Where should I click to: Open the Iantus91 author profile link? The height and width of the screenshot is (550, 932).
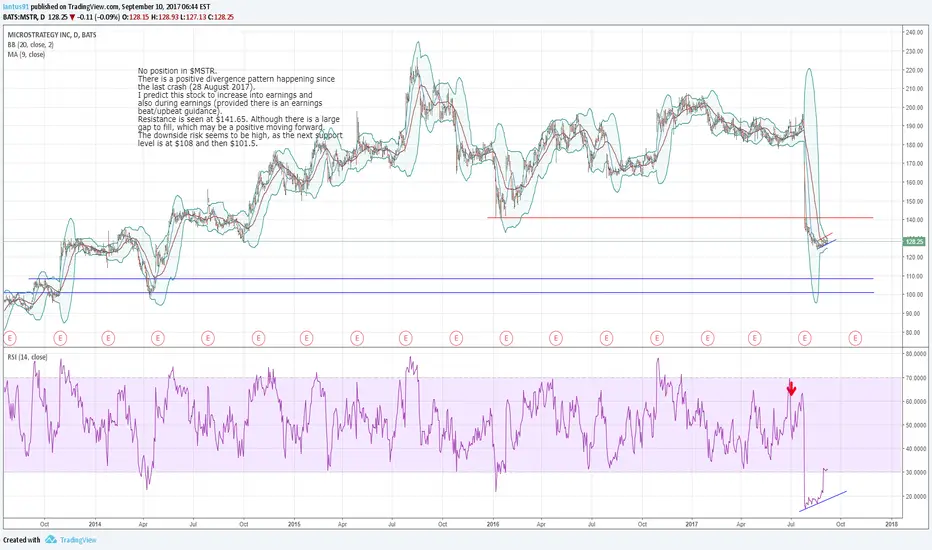[x=15, y=7]
